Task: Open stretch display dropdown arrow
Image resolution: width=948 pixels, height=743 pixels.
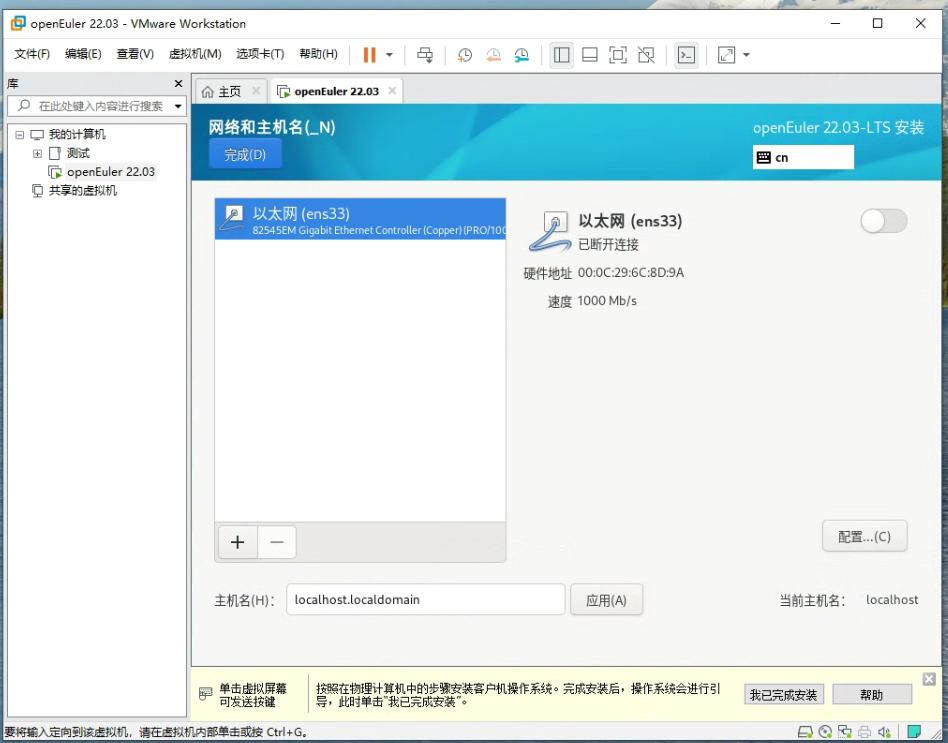Action: point(747,55)
